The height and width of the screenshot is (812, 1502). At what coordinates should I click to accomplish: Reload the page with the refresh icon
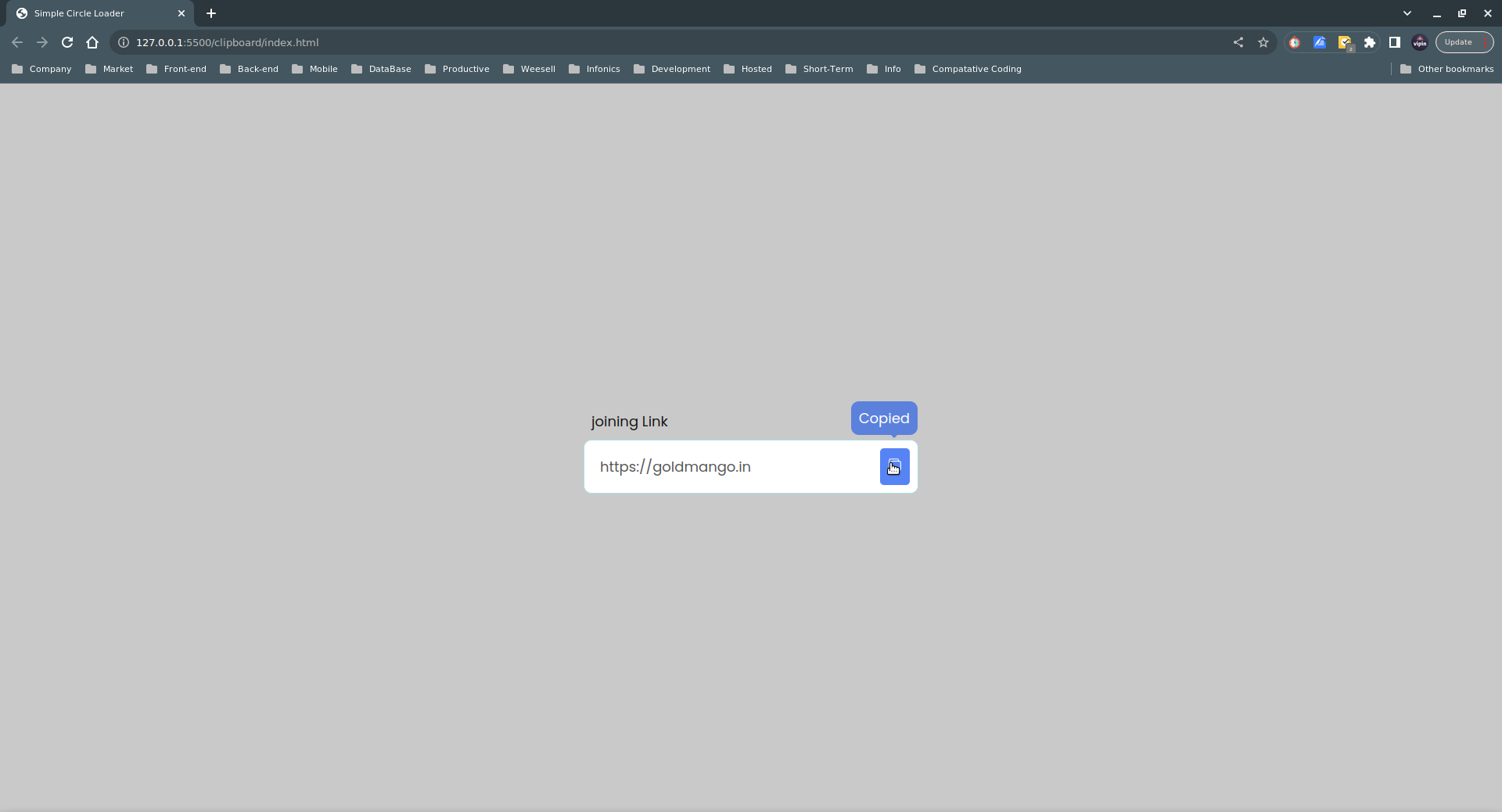click(x=67, y=42)
